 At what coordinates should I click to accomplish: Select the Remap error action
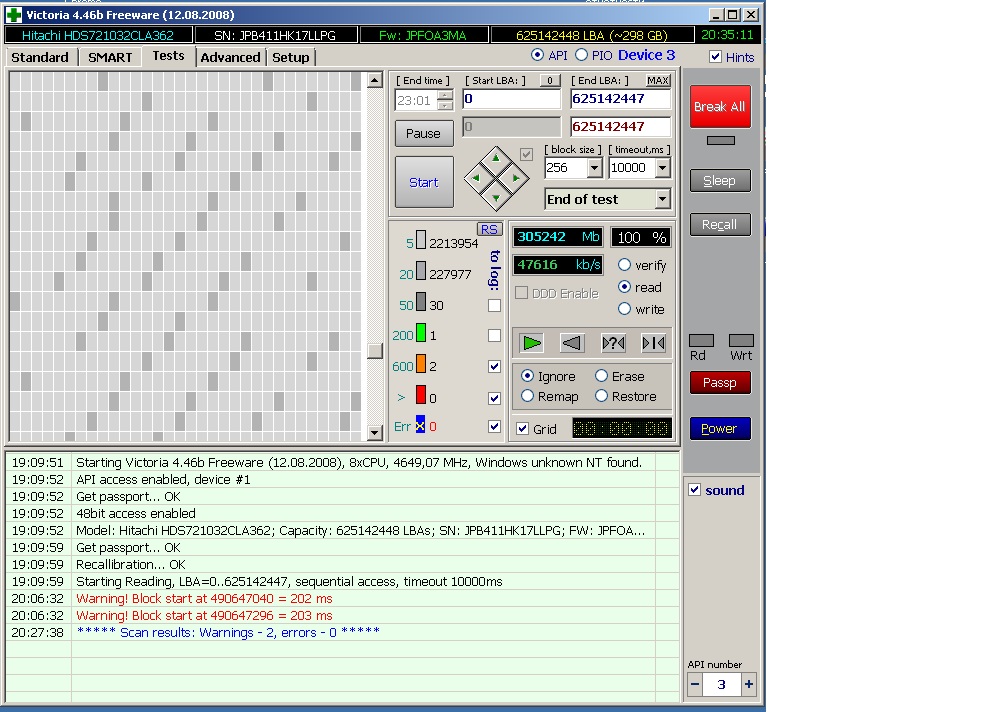[x=527, y=396]
